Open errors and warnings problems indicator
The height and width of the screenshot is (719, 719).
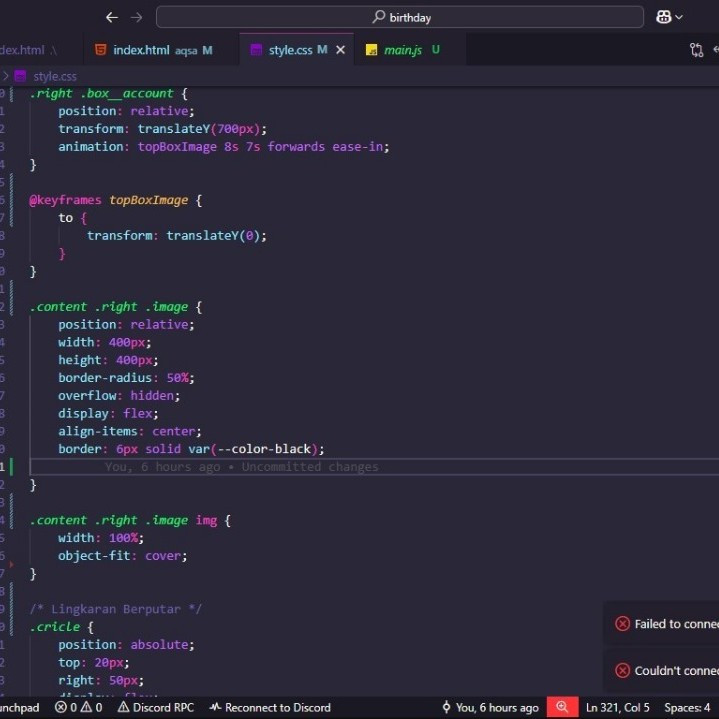tap(78, 707)
